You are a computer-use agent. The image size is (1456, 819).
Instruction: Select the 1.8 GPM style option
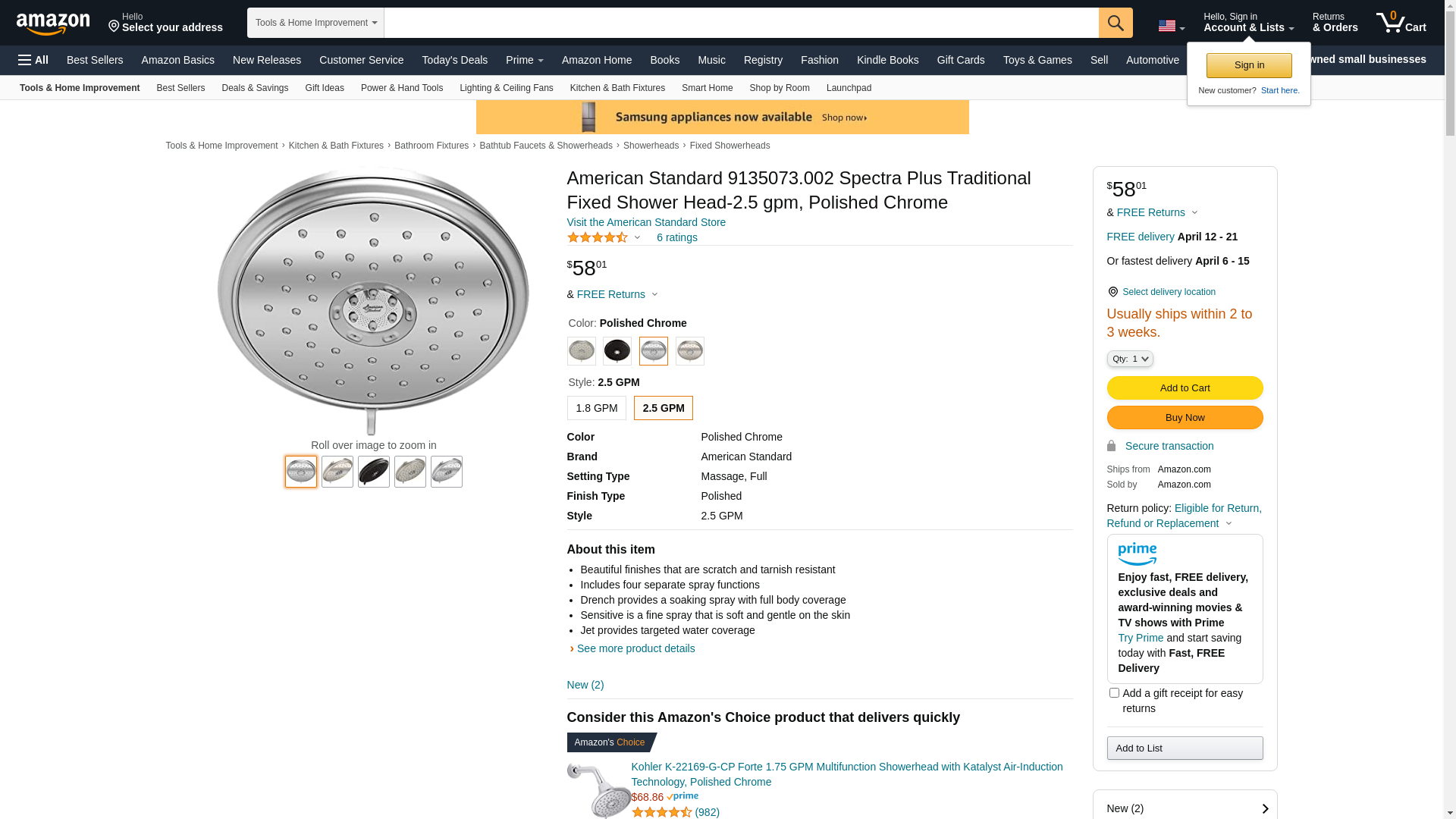coord(596,408)
